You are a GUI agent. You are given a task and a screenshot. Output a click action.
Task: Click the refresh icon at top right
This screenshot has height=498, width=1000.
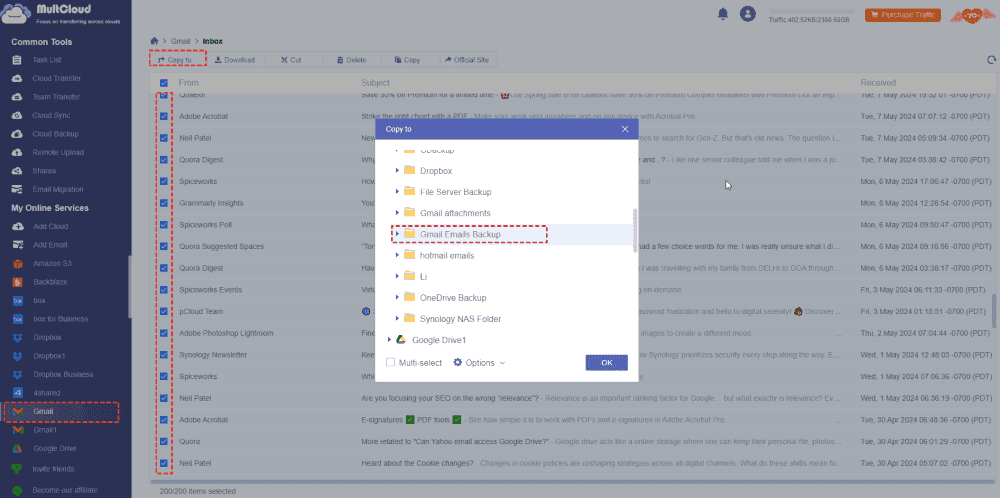(991, 60)
